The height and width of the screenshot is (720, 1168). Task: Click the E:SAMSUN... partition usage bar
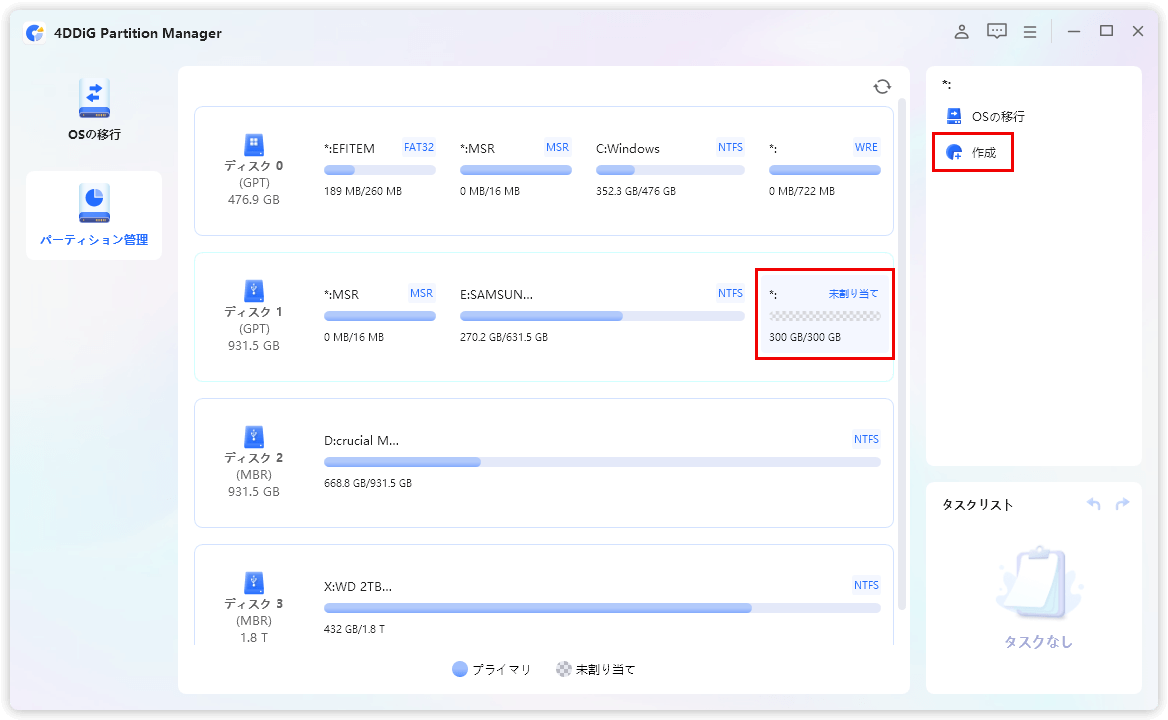pyautogui.click(x=603, y=316)
